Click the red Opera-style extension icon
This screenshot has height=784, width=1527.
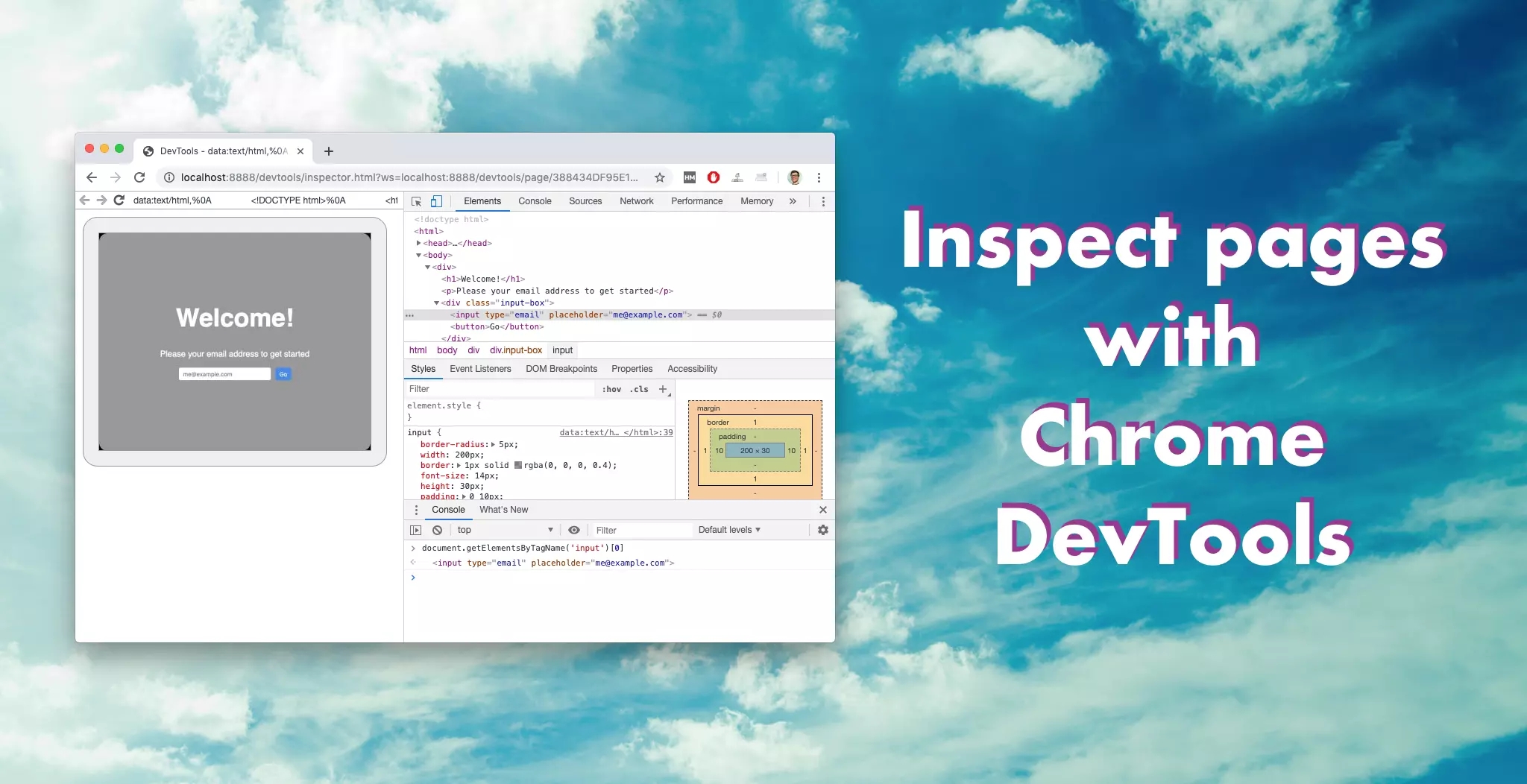coord(714,177)
